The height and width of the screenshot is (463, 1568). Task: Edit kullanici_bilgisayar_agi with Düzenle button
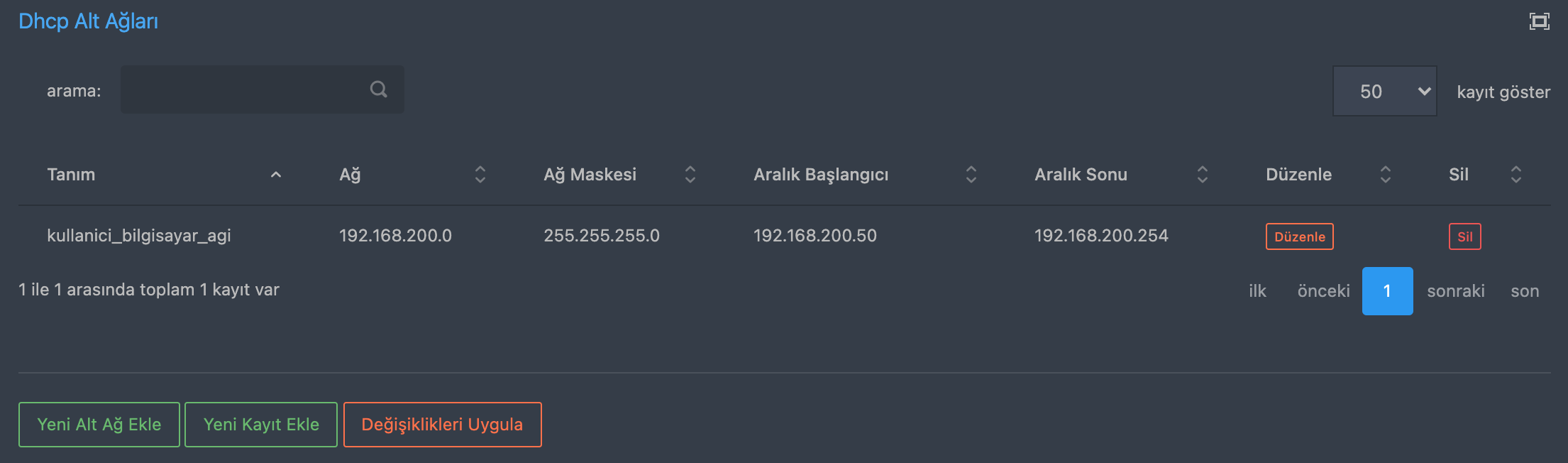pos(1299,236)
